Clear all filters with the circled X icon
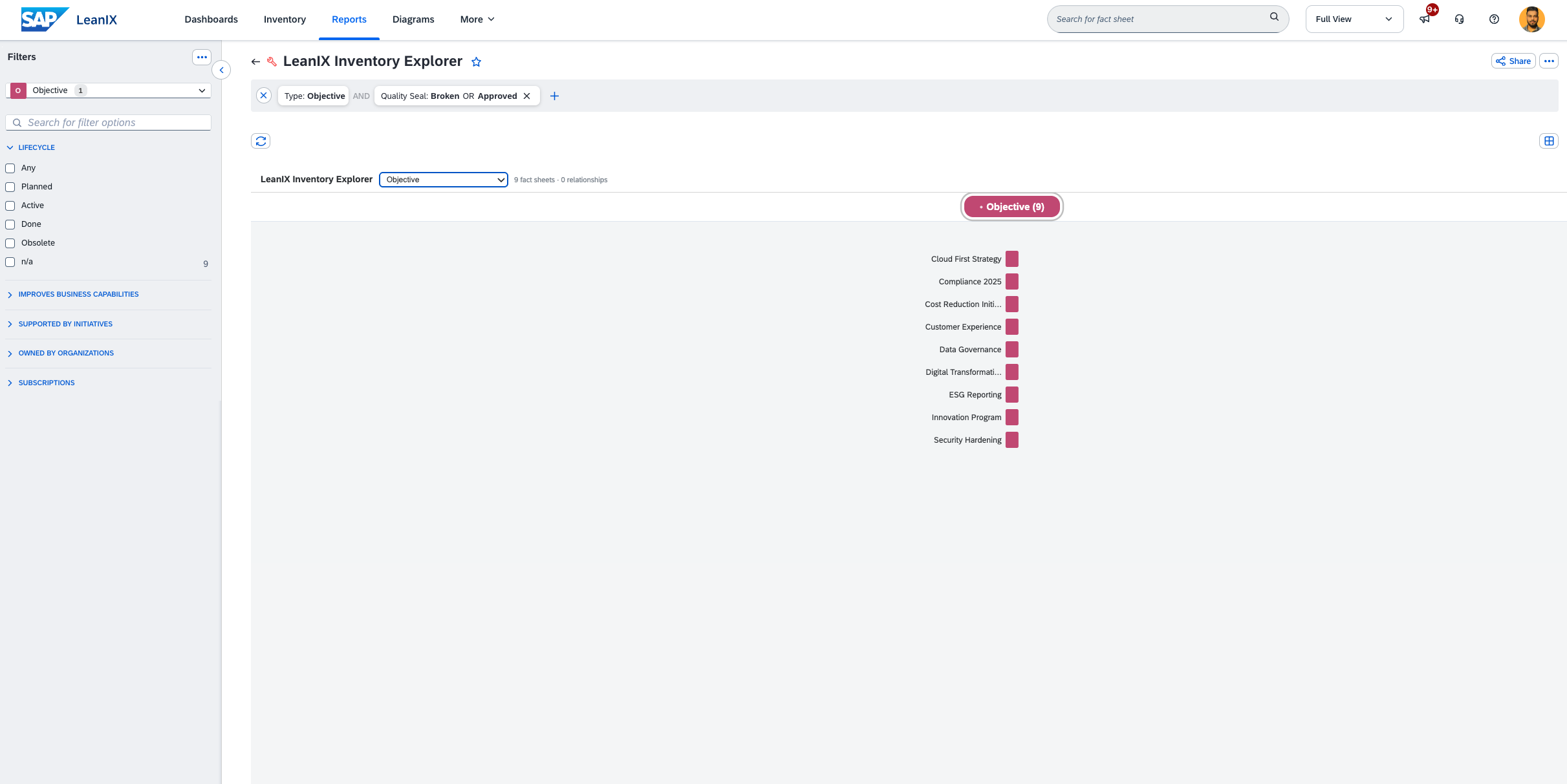The width and height of the screenshot is (1567, 784). [264, 96]
